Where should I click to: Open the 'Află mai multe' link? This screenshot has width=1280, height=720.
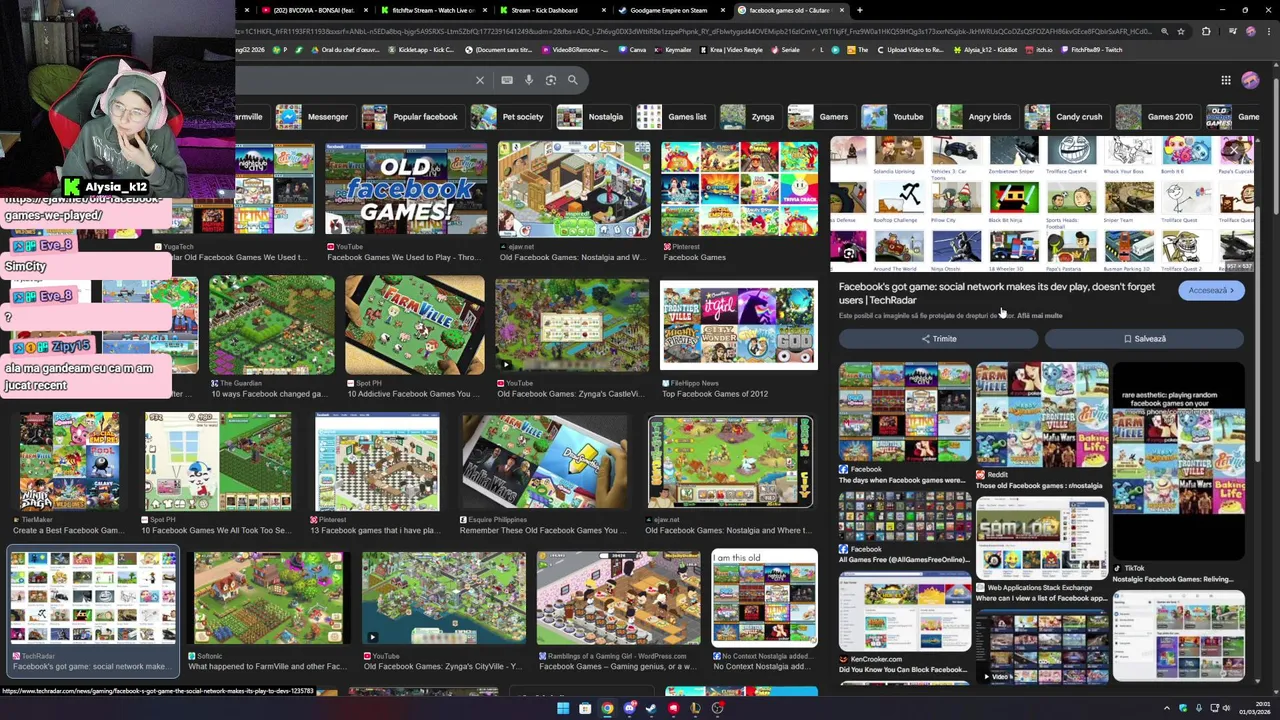[1039, 316]
